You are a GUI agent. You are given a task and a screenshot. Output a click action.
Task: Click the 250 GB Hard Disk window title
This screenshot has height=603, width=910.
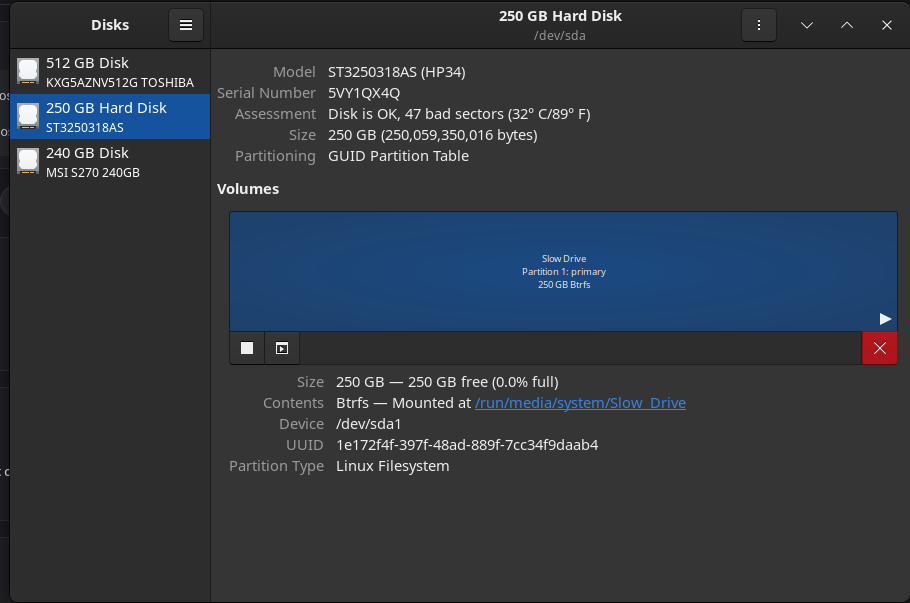point(560,16)
